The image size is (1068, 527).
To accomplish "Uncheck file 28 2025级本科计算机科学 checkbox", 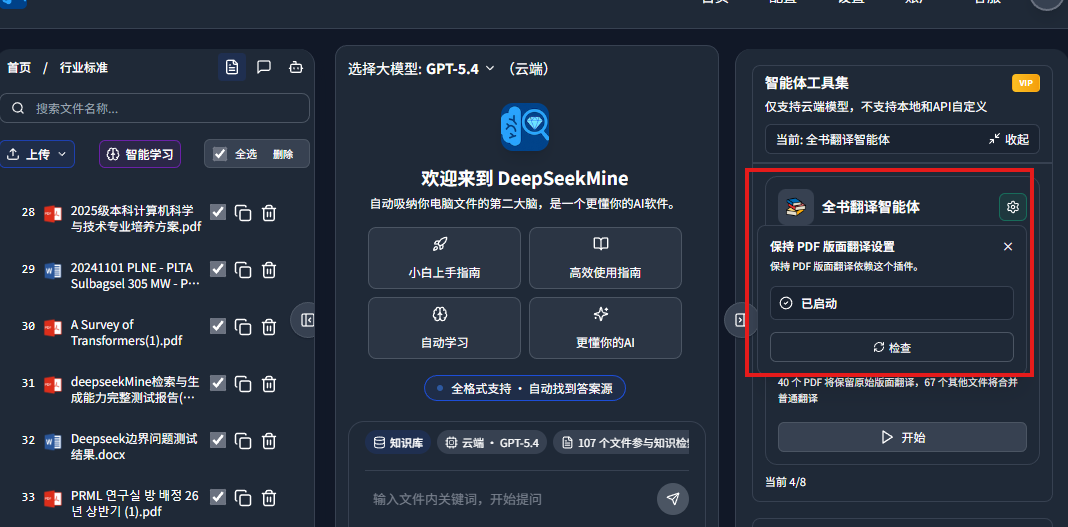I will pos(217,212).
